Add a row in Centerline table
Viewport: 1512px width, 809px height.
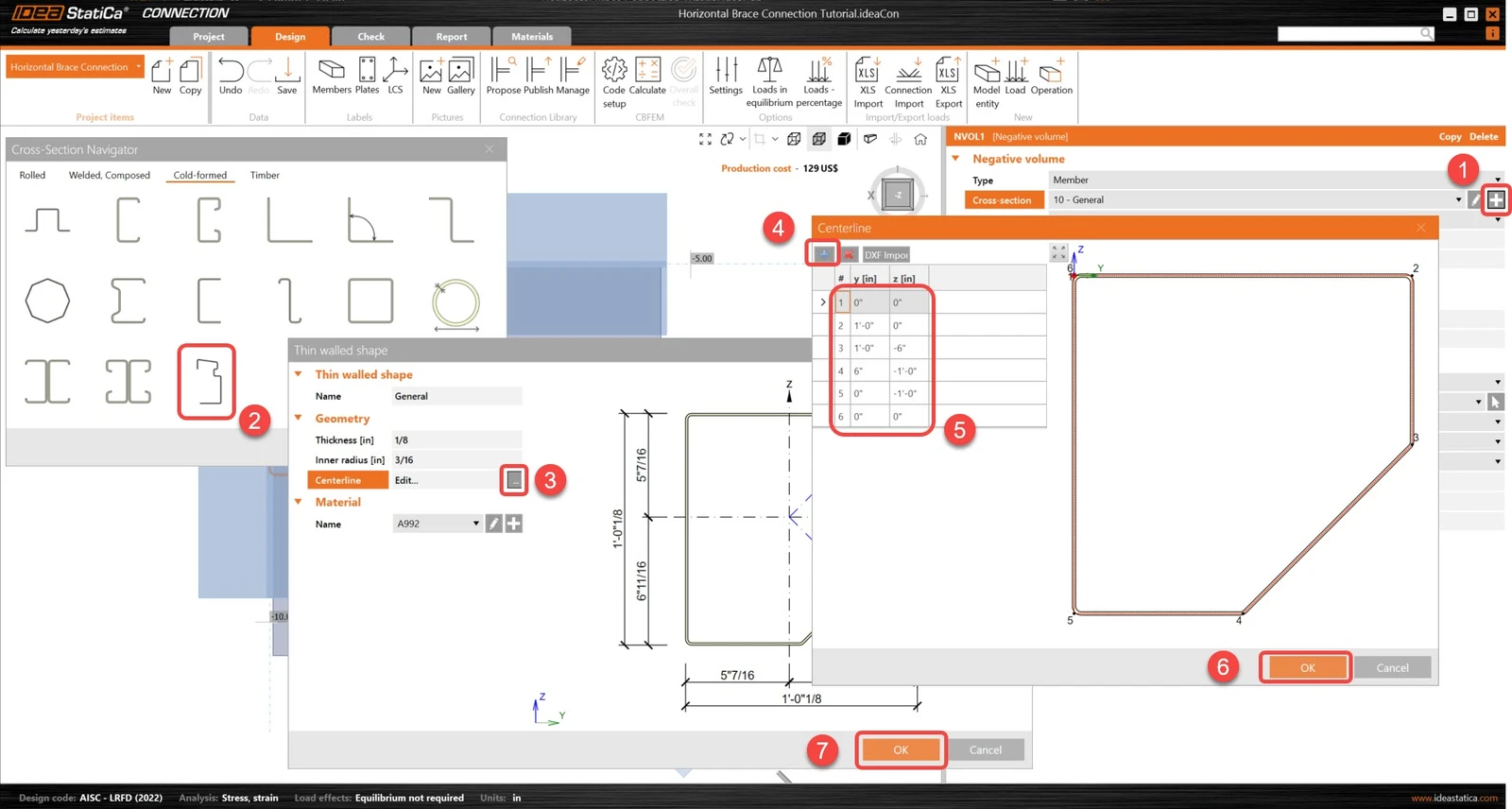click(x=824, y=254)
